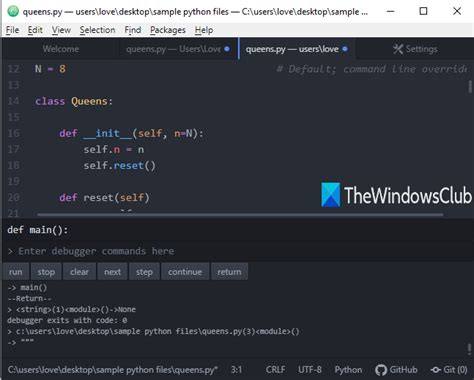Click the run debugger button
Viewport: 474px width, 380px height.
click(16, 272)
